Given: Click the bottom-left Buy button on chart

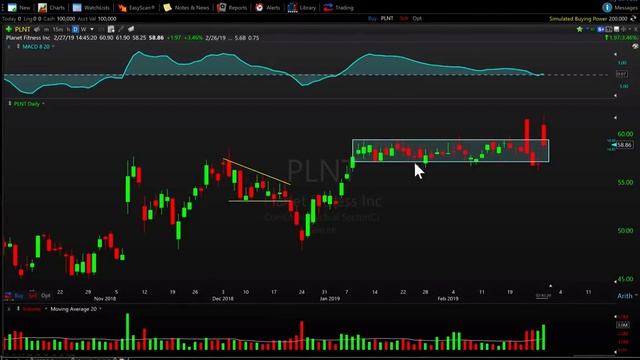Looking at the screenshot, I should tap(19, 296).
